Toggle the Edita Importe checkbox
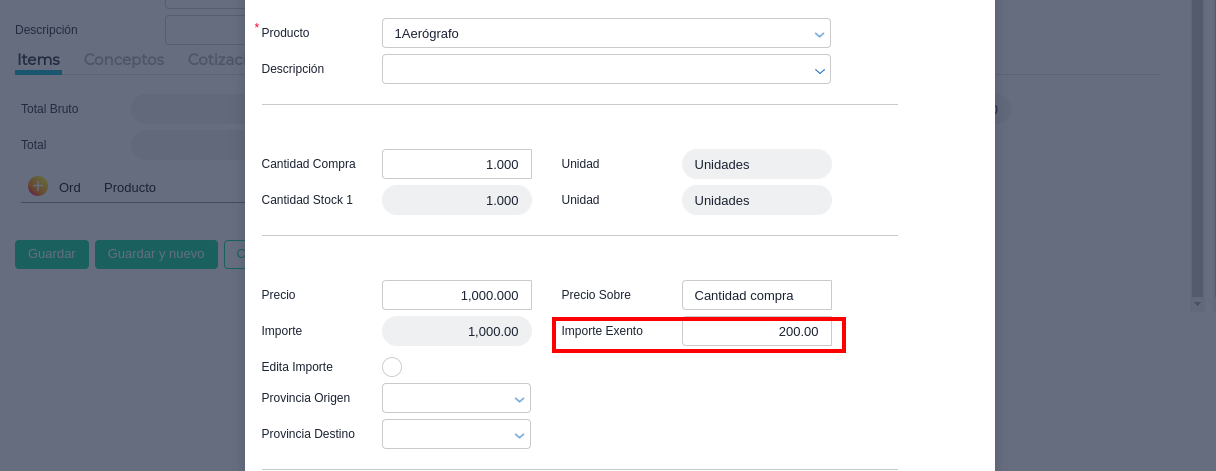The height and width of the screenshot is (471, 1216). (392, 367)
